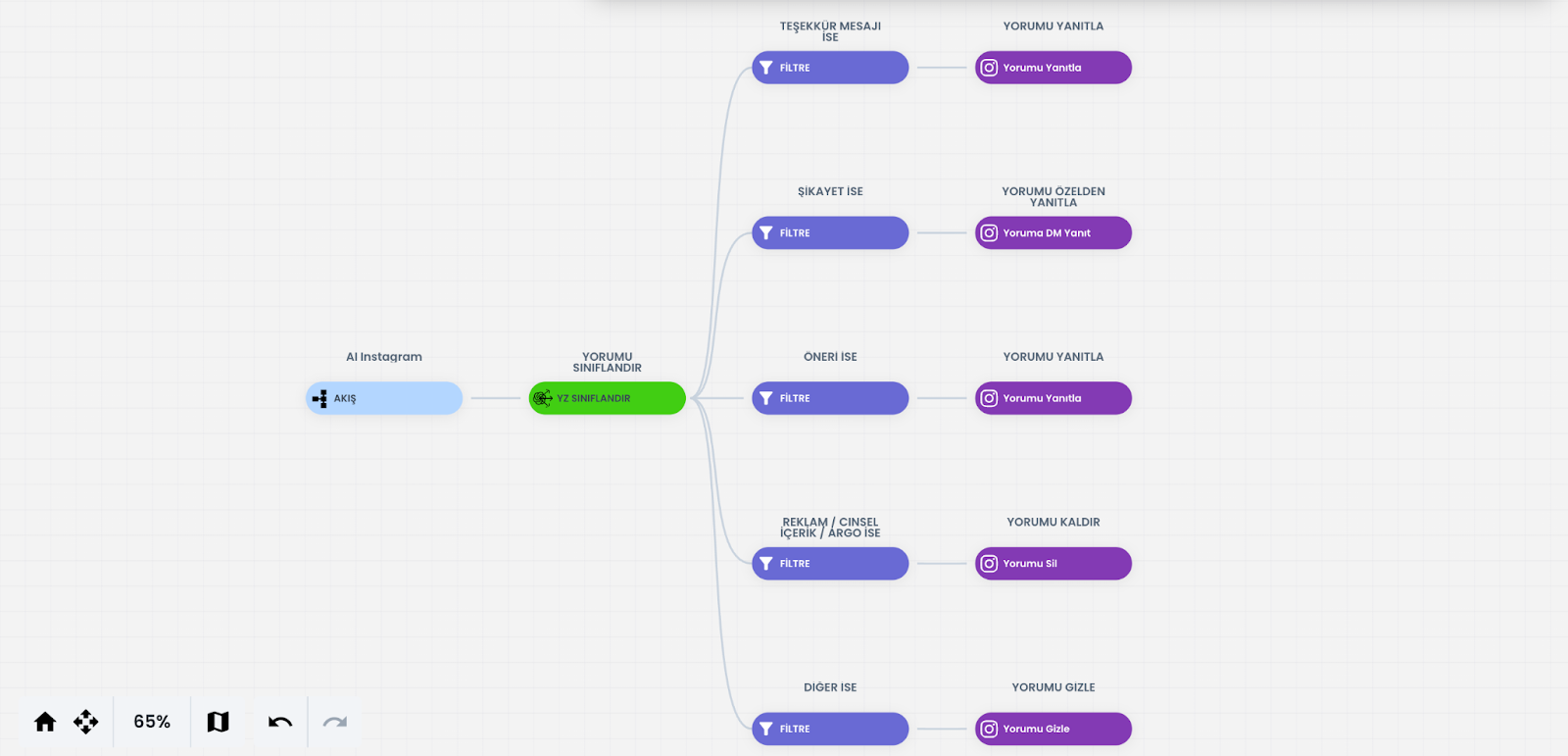The width and height of the screenshot is (1568, 756).
Task: Click the undo arrow icon
Action: click(x=280, y=723)
